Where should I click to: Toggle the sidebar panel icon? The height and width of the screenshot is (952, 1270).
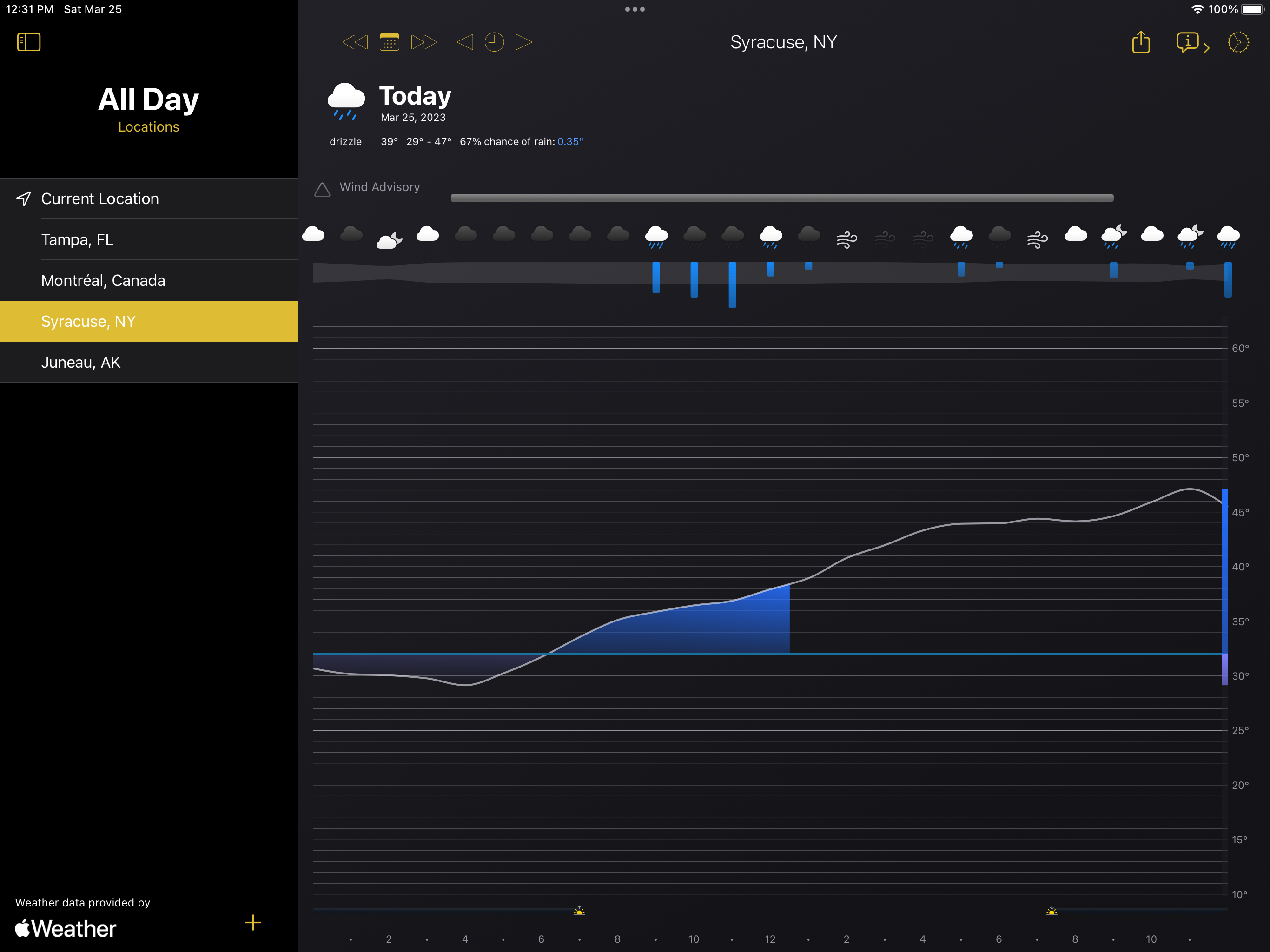tap(29, 42)
